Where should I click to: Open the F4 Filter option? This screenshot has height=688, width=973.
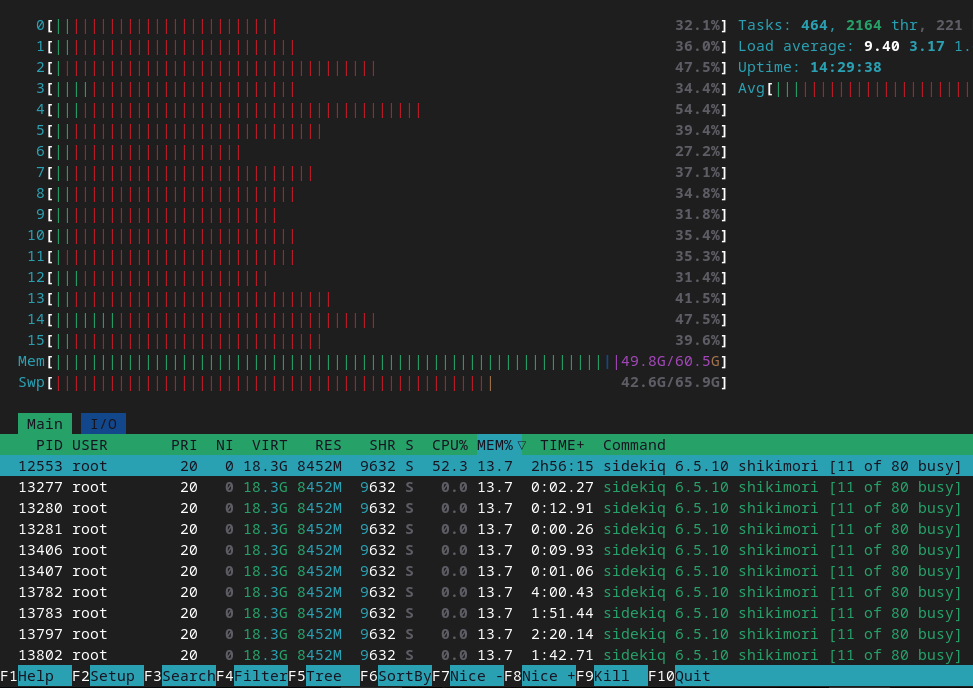[259, 676]
